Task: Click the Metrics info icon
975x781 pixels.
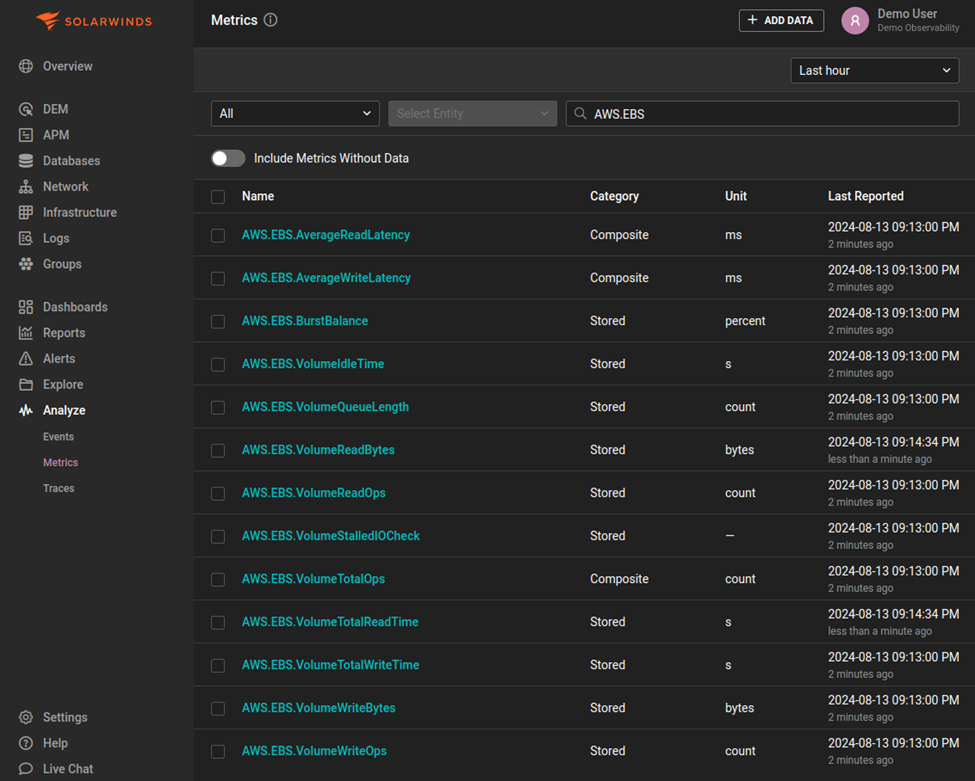Action: point(270,20)
